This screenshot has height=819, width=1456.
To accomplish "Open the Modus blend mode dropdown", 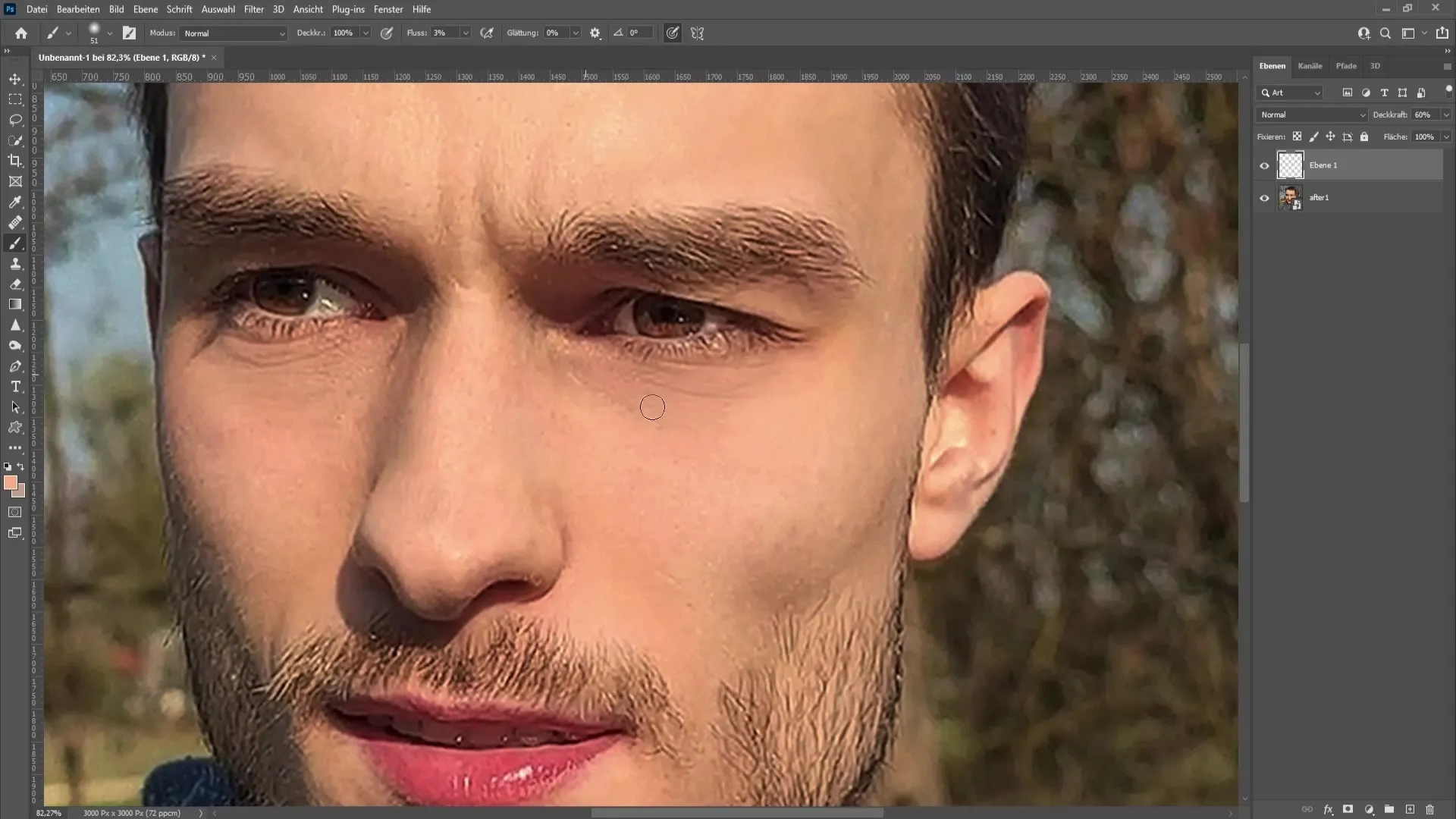I will (232, 33).
